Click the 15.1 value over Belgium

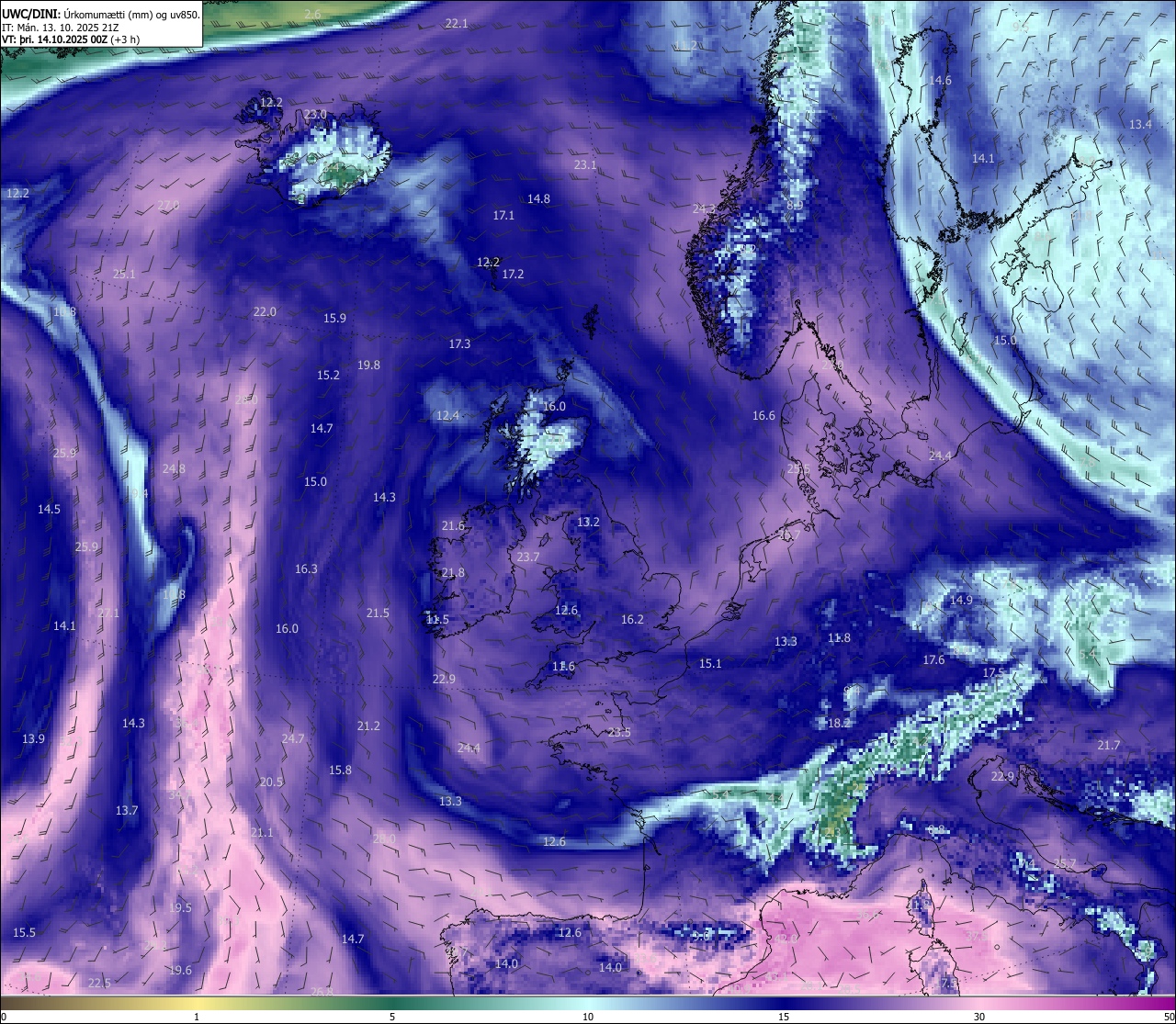(710, 663)
